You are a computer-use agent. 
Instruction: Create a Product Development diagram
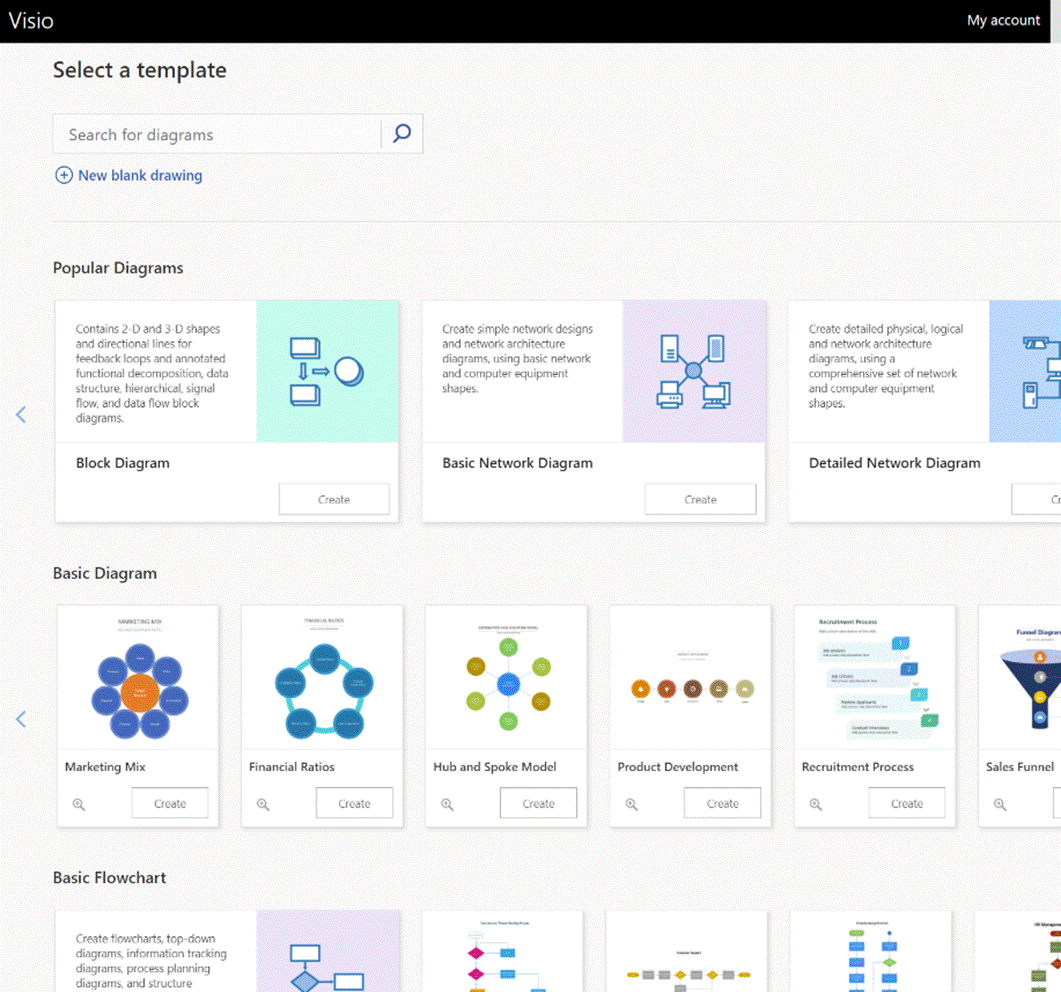tap(723, 803)
